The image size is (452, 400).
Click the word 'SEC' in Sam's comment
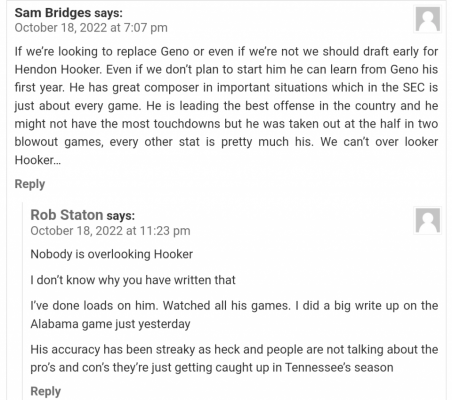(414, 88)
